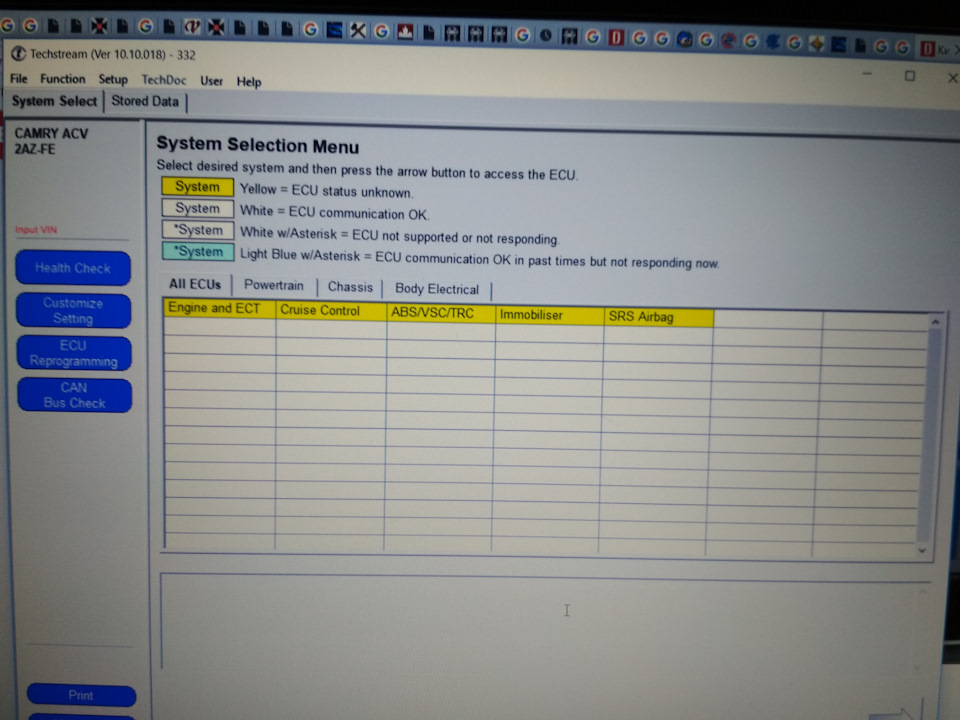Open the Function menu

(62, 79)
